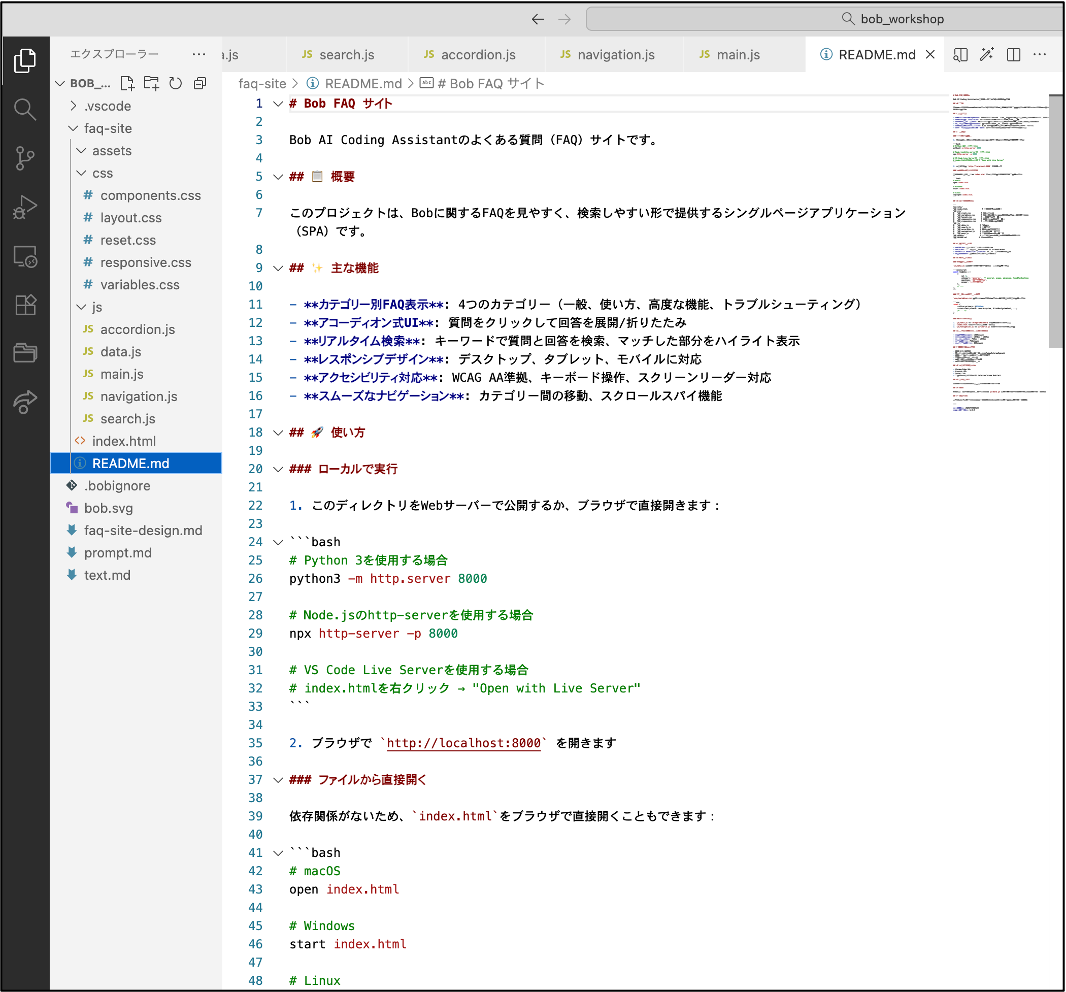Go forward with the navigation arrow

564,19
